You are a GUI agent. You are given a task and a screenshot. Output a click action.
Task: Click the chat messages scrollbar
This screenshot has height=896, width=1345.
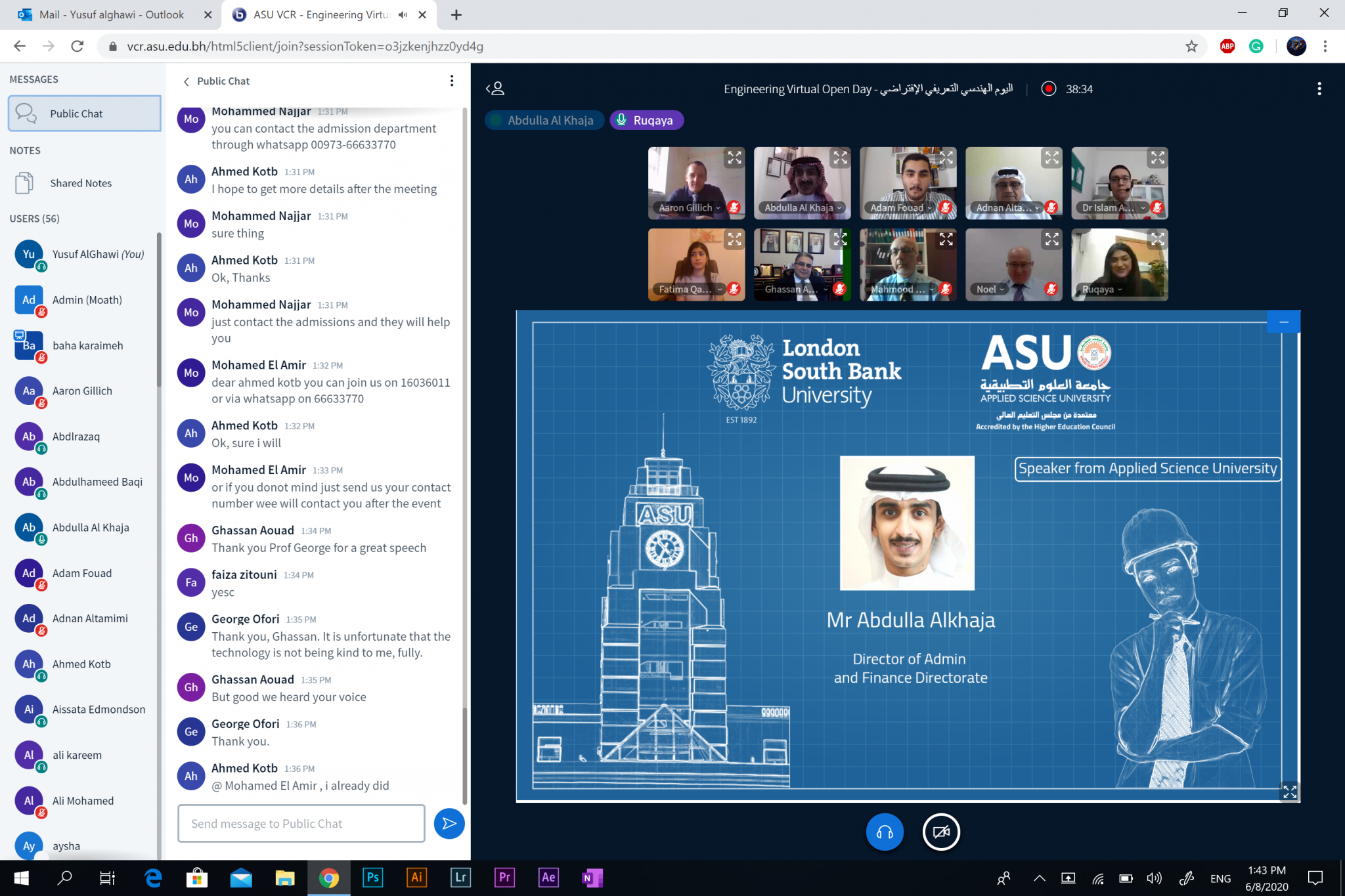pyautogui.click(x=464, y=755)
